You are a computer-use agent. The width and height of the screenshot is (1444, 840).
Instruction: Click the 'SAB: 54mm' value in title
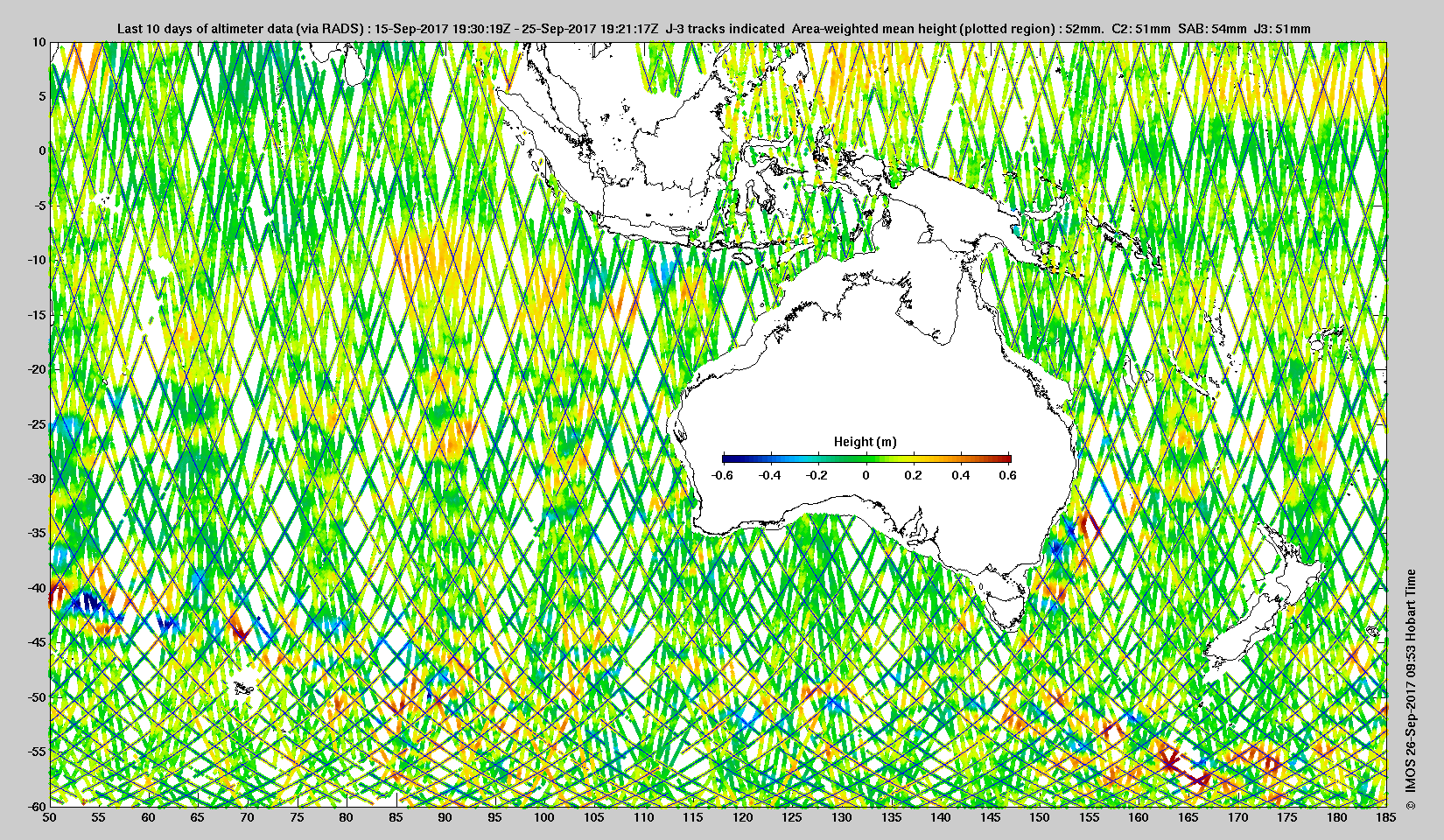point(1212,29)
